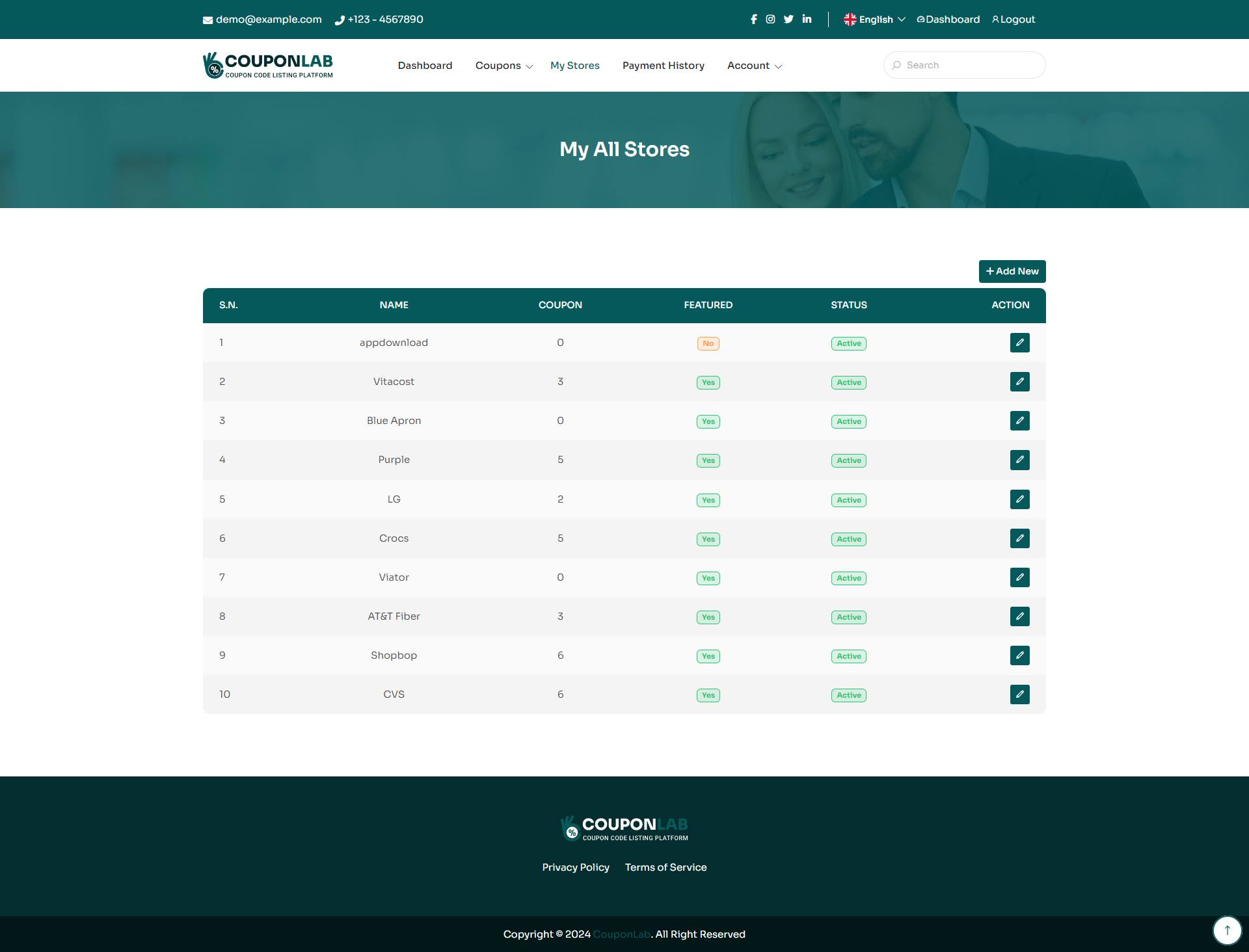
Task: Toggle the Featured 'No' badge for appdownload
Action: click(x=708, y=343)
